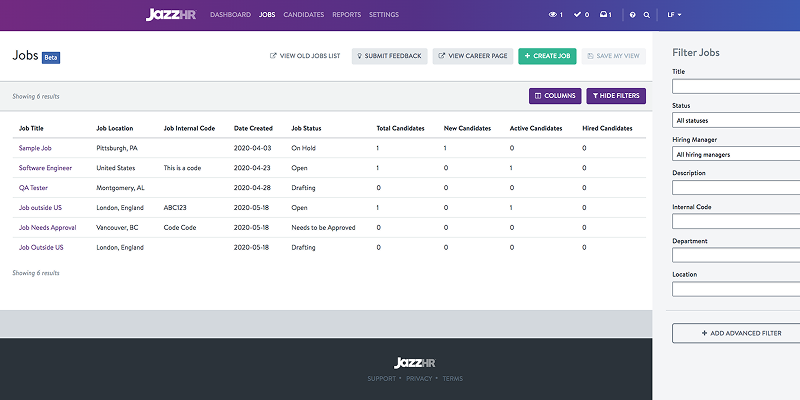Screen dimensions: 800x400
Task: Open the Software Engineer job link
Action: (x=45, y=168)
